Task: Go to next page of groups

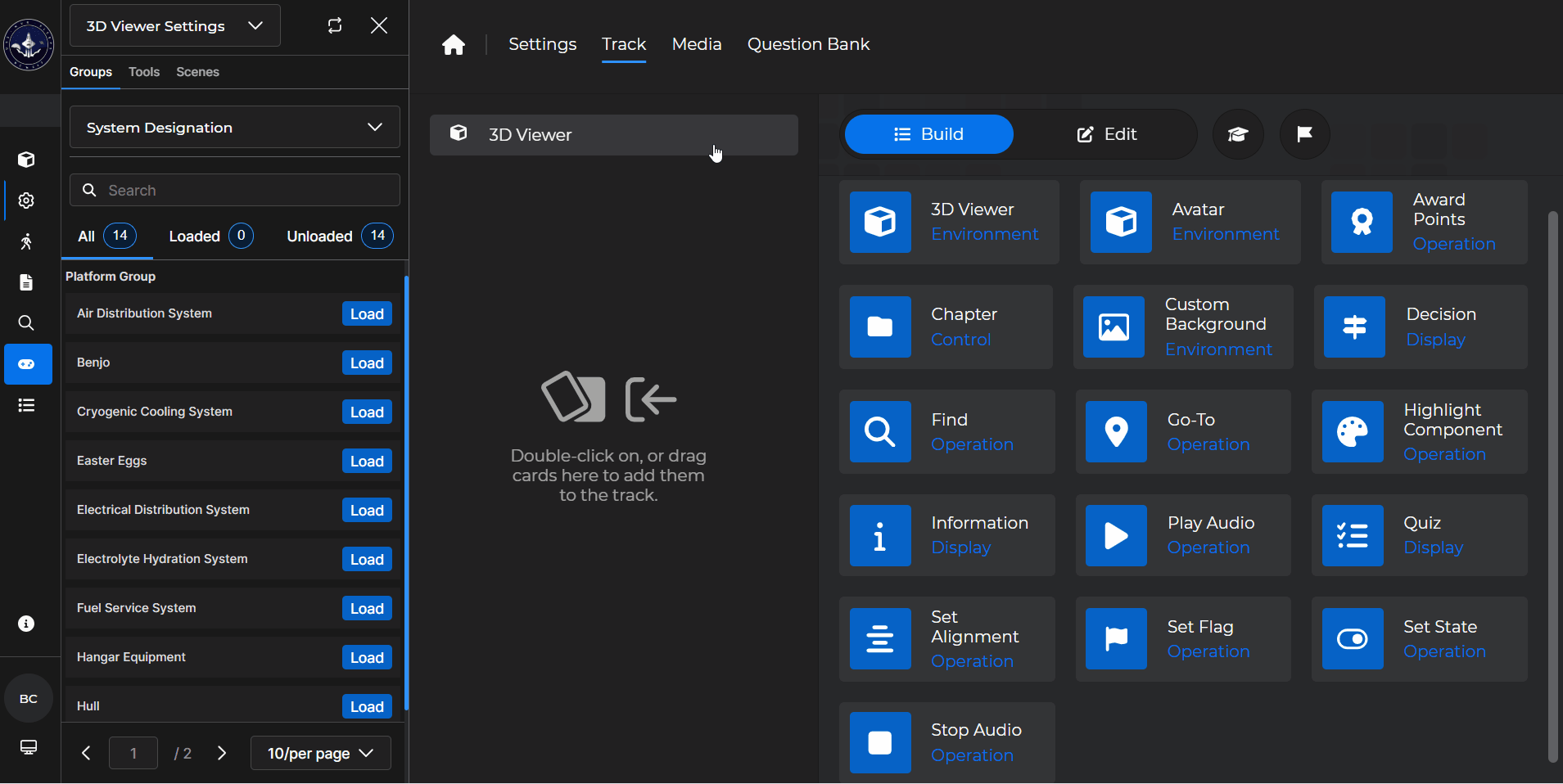Action: (222, 753)
